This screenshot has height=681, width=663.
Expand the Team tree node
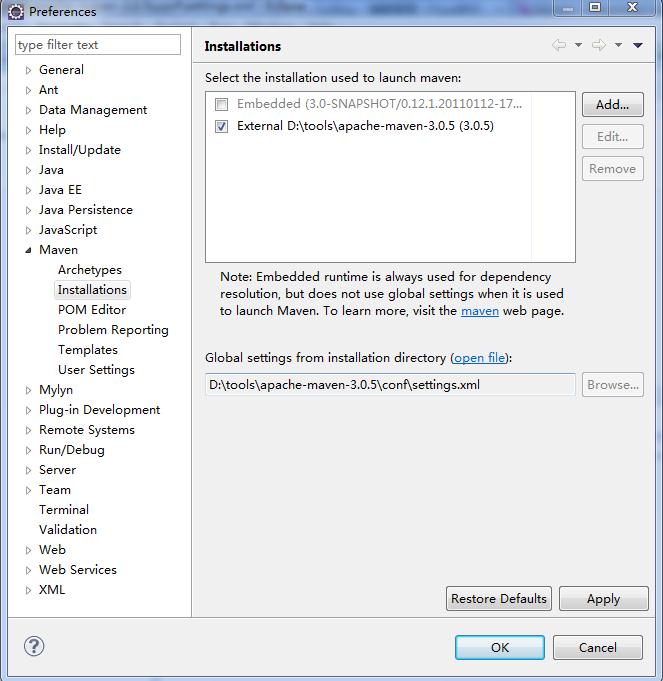pos(28,490)
